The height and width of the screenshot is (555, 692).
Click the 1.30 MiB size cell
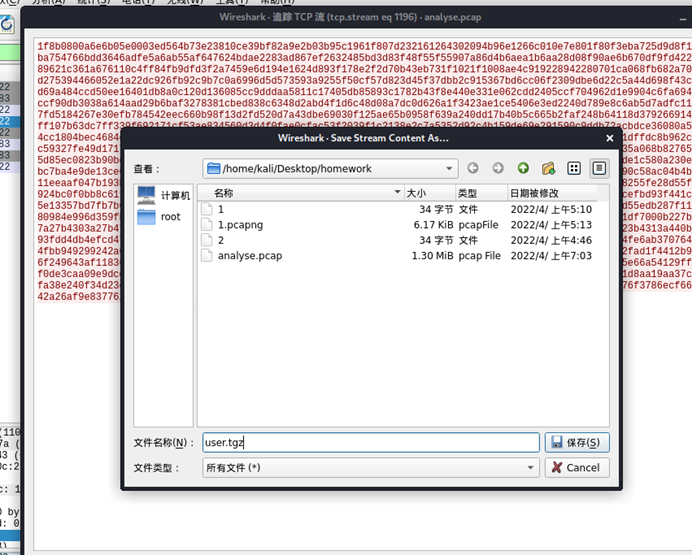432,256
